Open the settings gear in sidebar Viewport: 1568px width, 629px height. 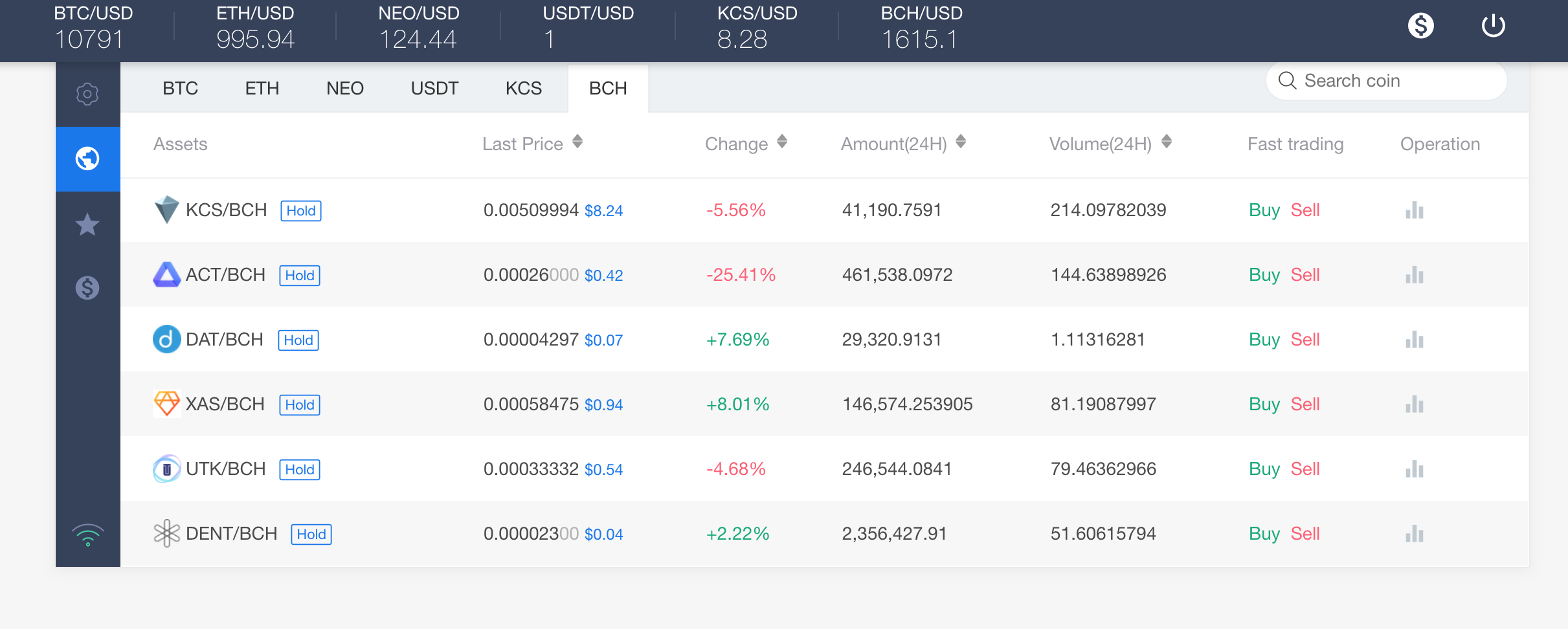tap(87, 94)
